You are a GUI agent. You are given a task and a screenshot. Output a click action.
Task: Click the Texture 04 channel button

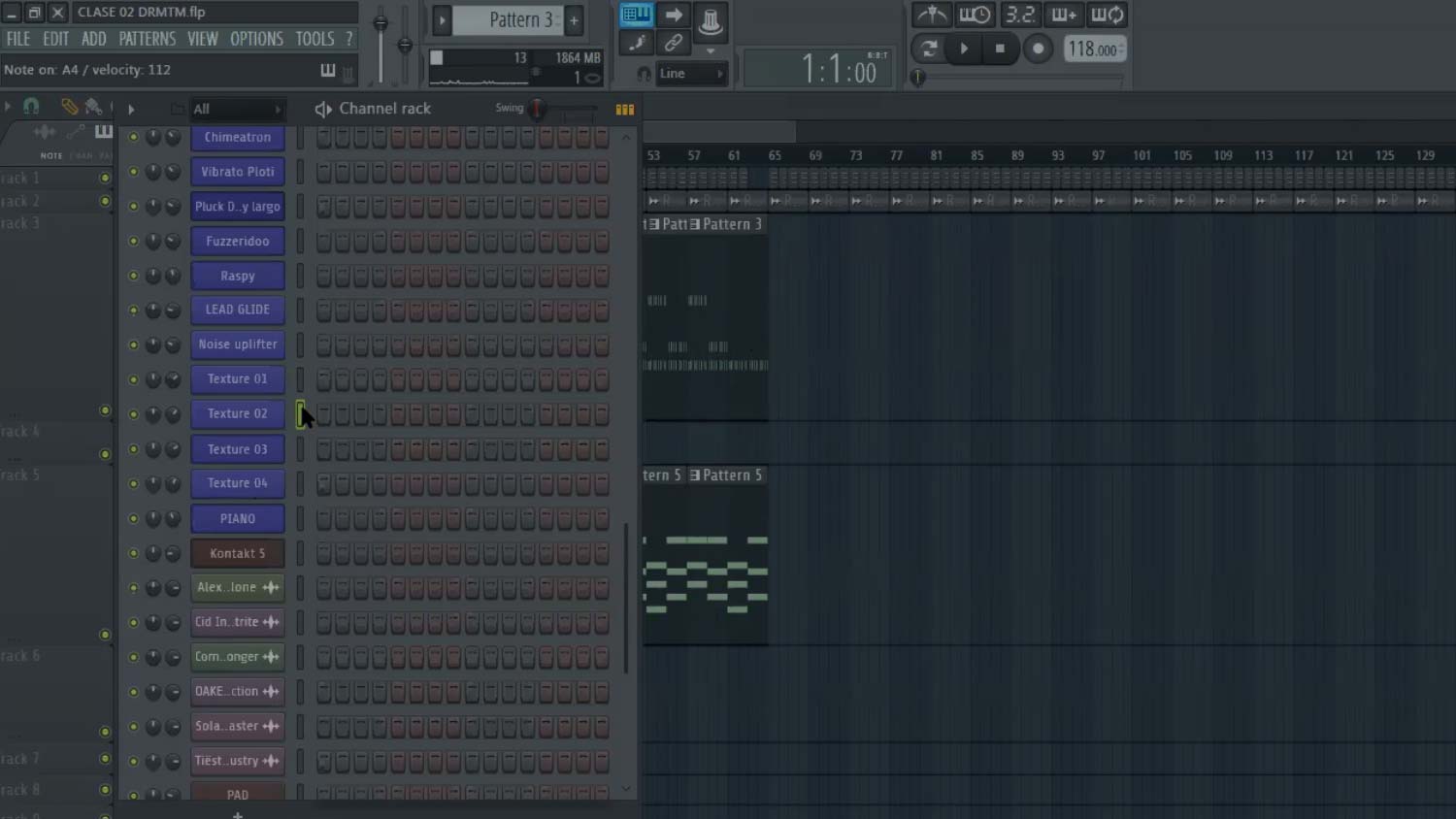238,483
